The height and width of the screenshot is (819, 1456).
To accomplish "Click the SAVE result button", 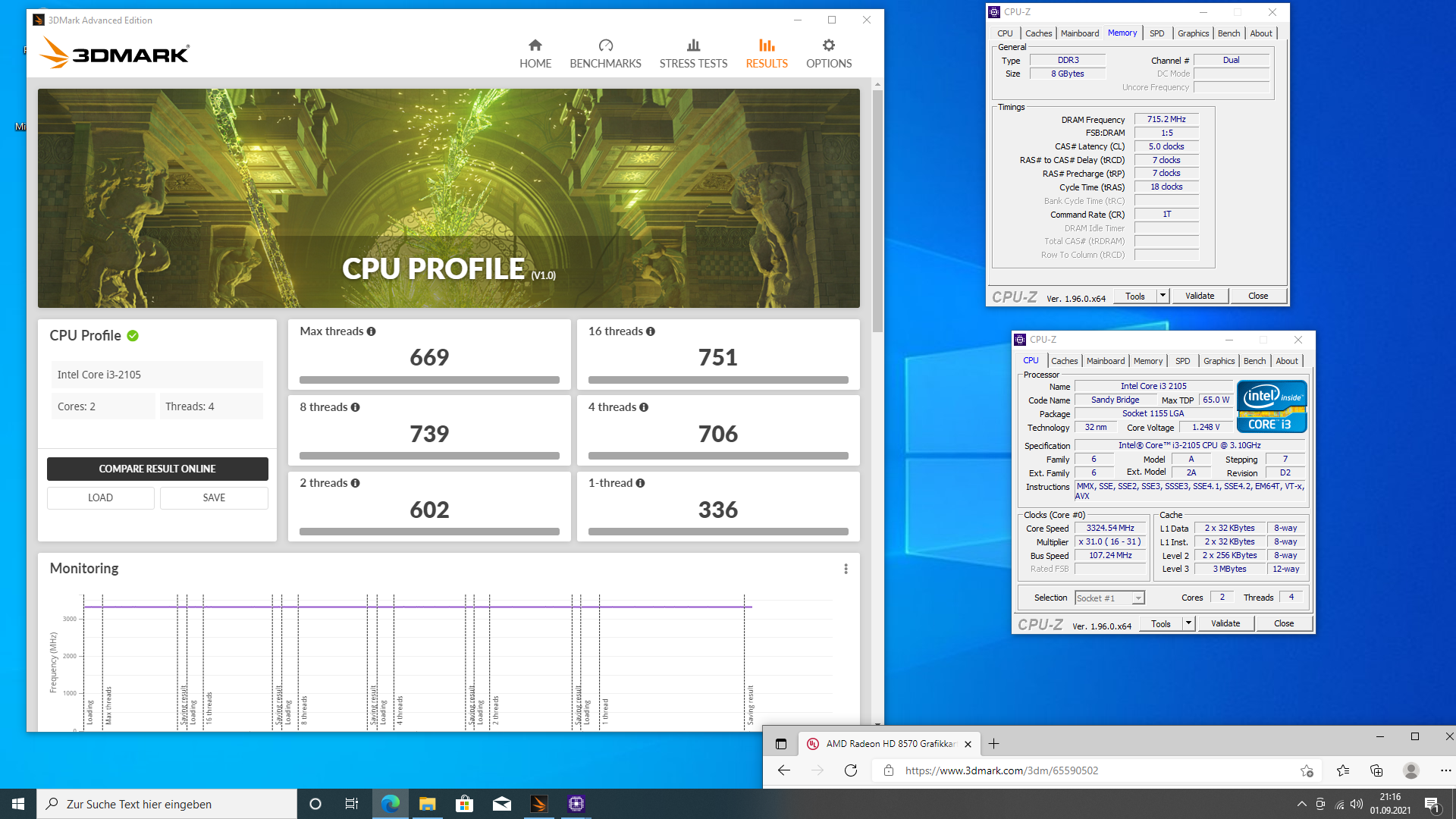I will [214, 497].
